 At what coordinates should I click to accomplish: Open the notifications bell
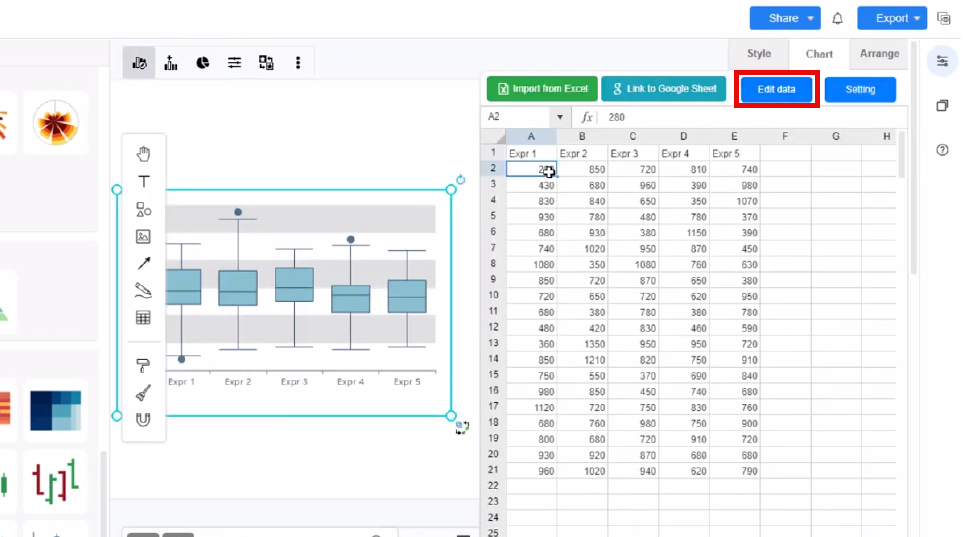coord(838,19)
